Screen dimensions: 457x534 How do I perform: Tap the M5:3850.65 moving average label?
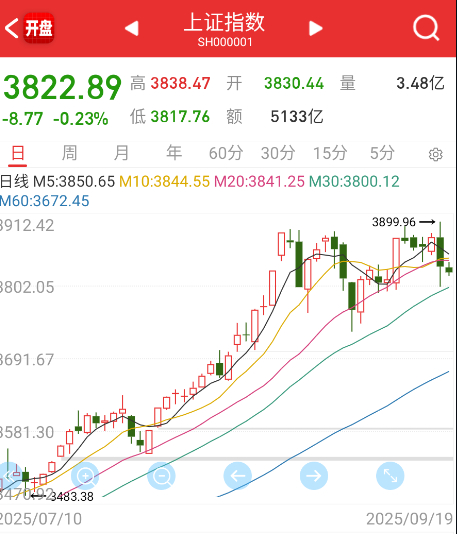[x=74, y=182]
